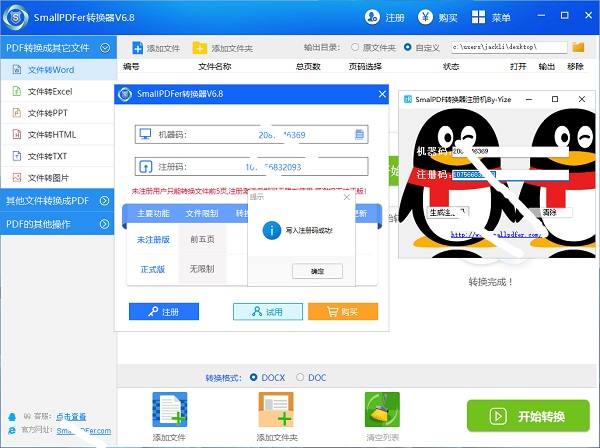This screenshot has width=600, height=448.
Task: Click the PPT file icon in sidebar
Action: tap(17, 113)
